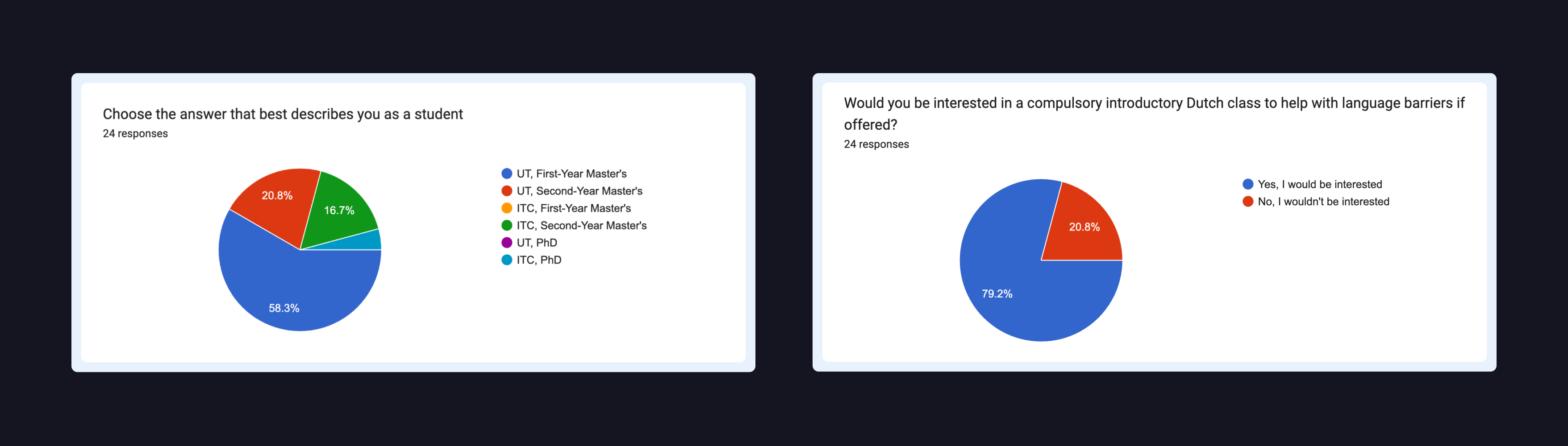
Task: Click the teal ITC, PhD legend dot
Action: click(x=506, y=260)
